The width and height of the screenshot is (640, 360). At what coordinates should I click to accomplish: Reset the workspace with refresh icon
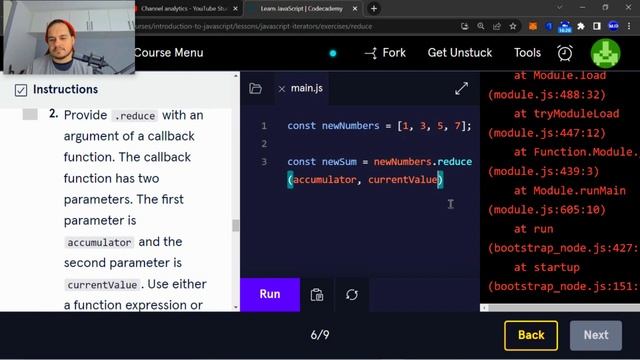pyautogui.click(x=352, y=294)
